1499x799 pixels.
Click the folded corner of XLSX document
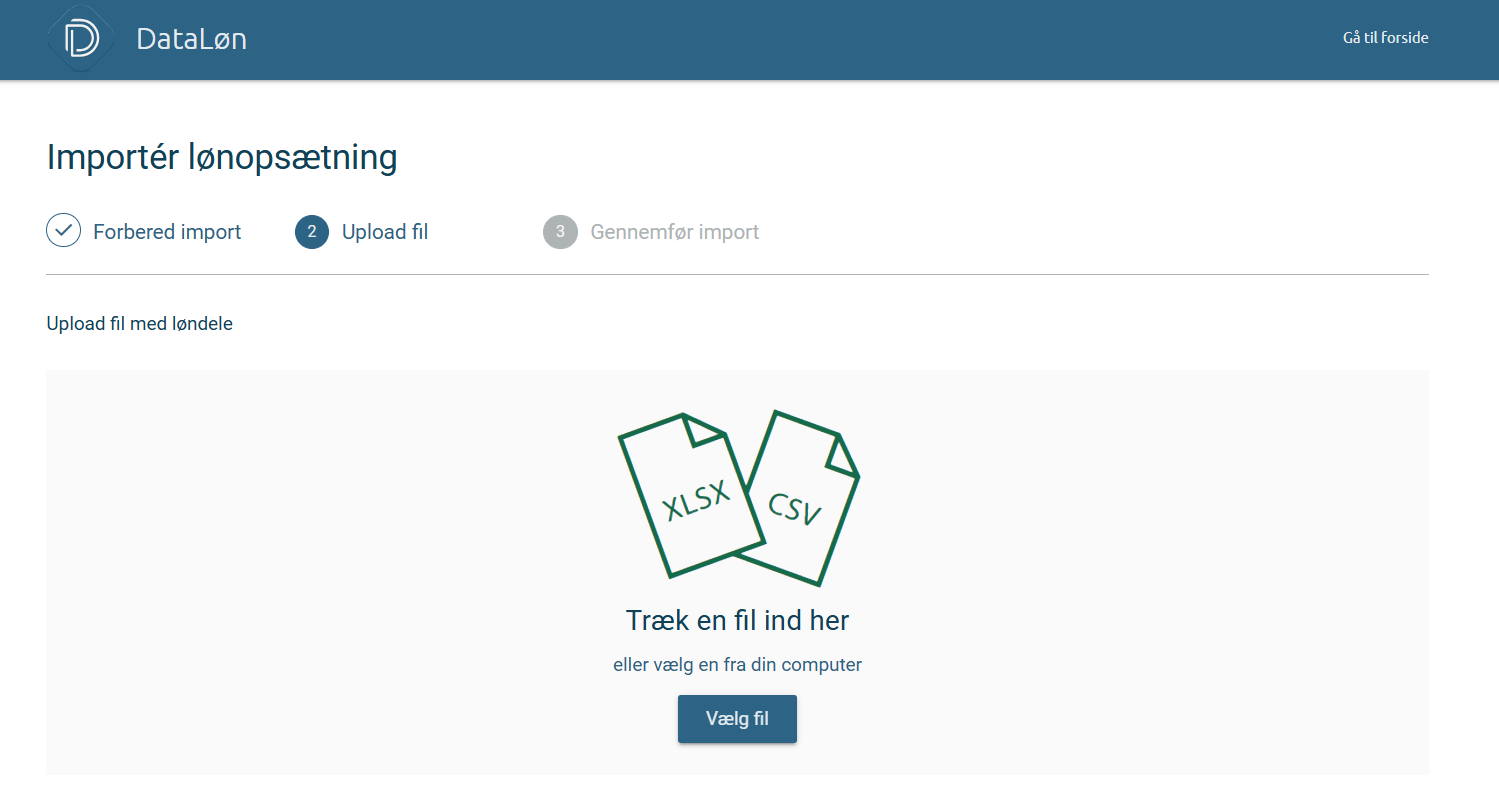point(703,428)
